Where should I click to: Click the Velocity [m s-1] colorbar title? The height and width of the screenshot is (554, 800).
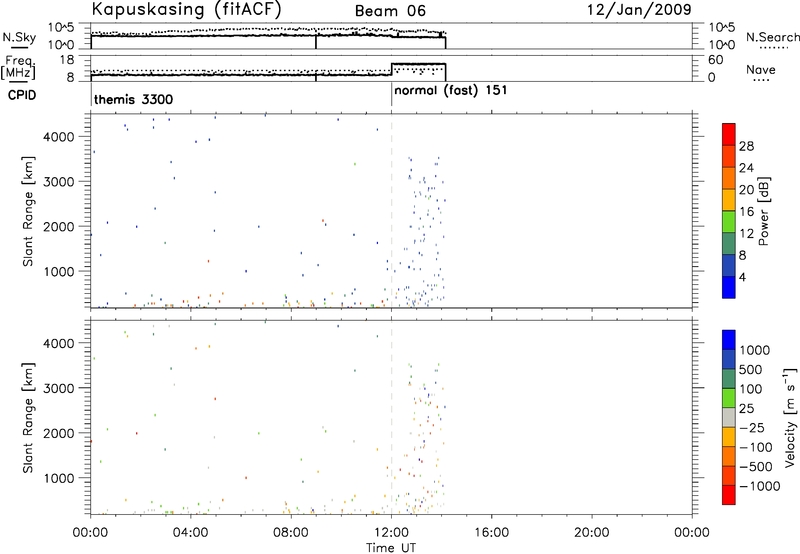point(790,417)
